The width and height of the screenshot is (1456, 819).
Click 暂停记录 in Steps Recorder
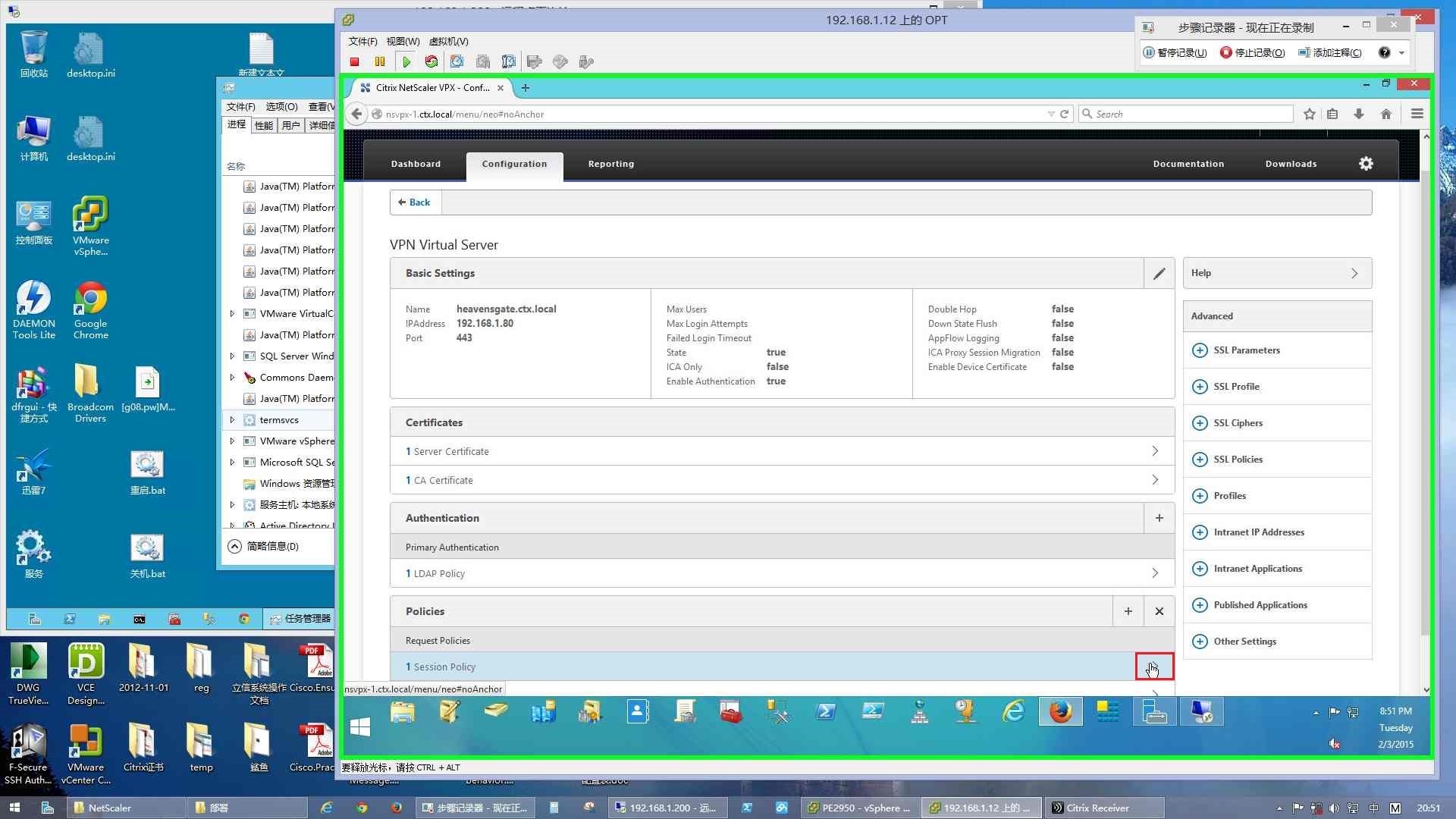click(1175, 53)
